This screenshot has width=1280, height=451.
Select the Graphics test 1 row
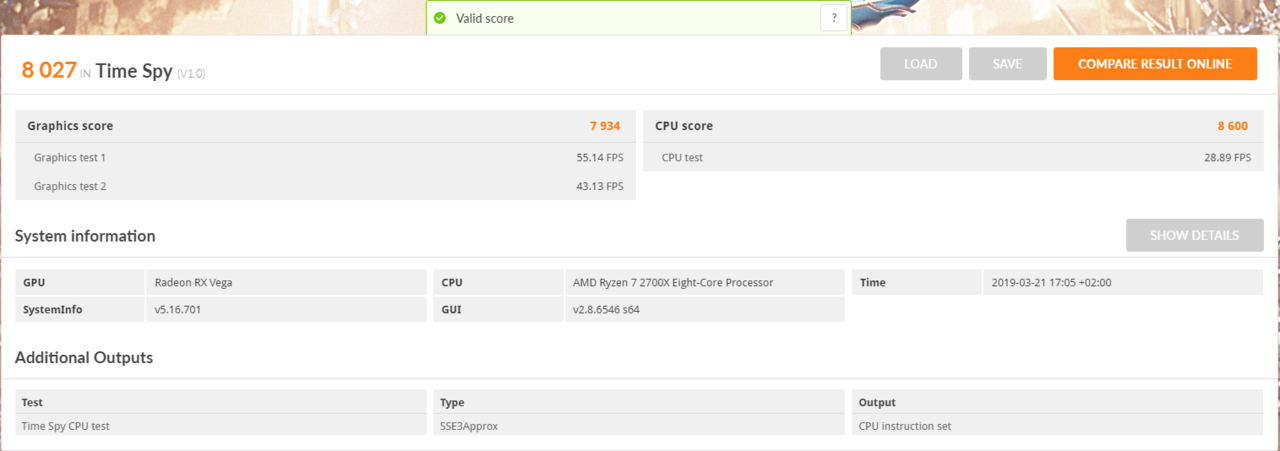(x=326, y=157)
